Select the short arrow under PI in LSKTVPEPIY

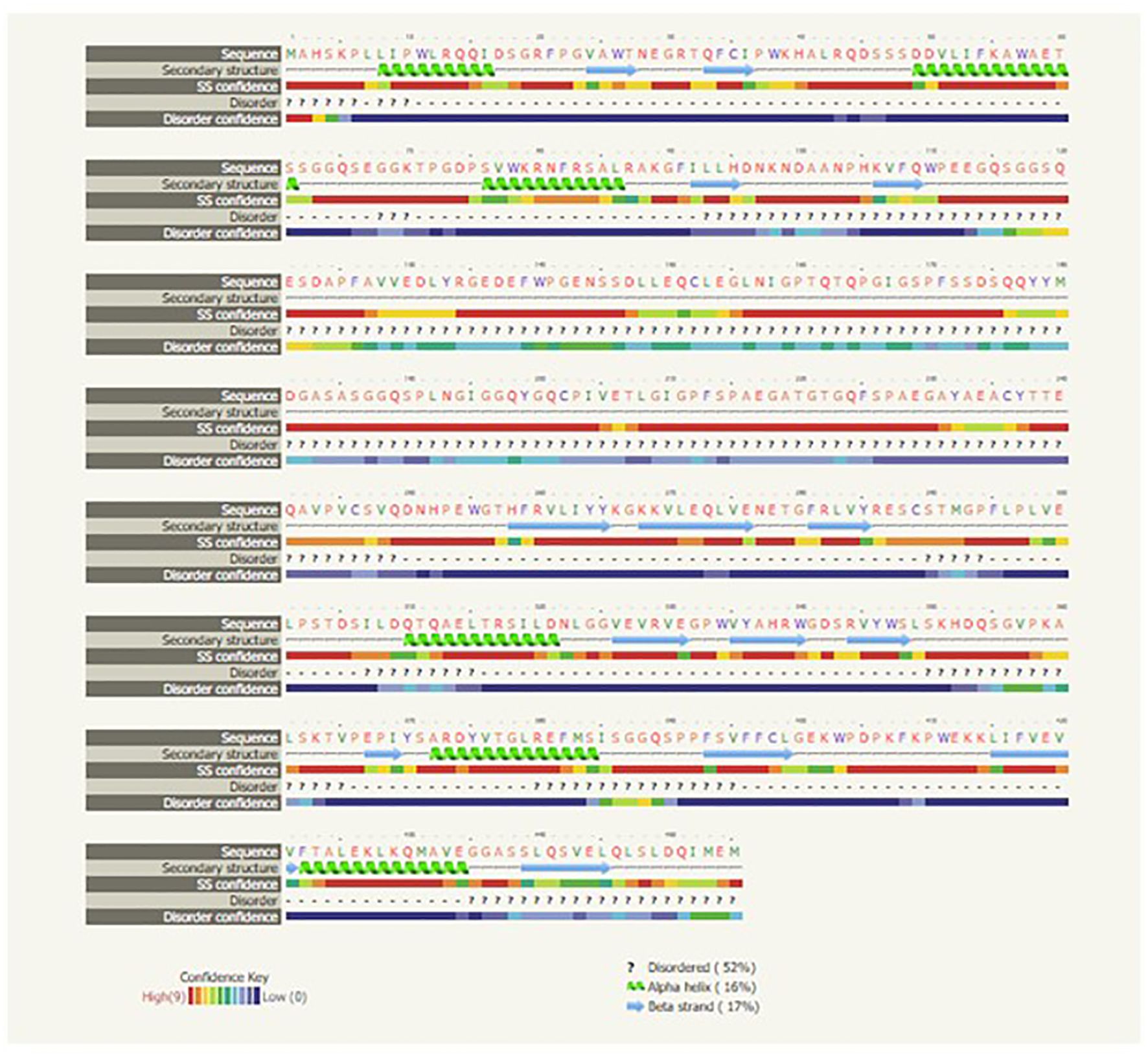coord(384,754)
